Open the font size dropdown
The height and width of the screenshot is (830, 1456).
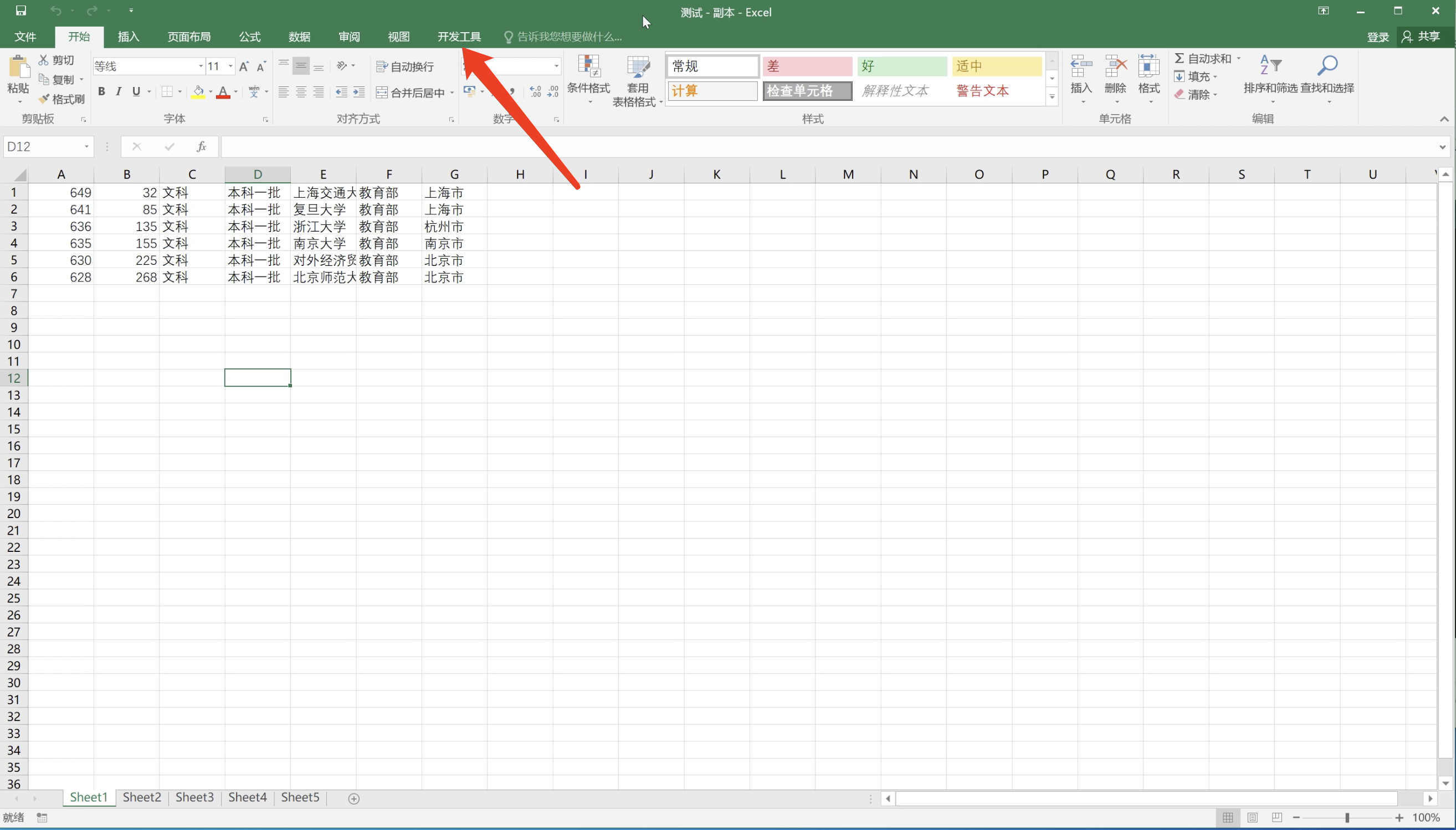click(x=230, y=66)
